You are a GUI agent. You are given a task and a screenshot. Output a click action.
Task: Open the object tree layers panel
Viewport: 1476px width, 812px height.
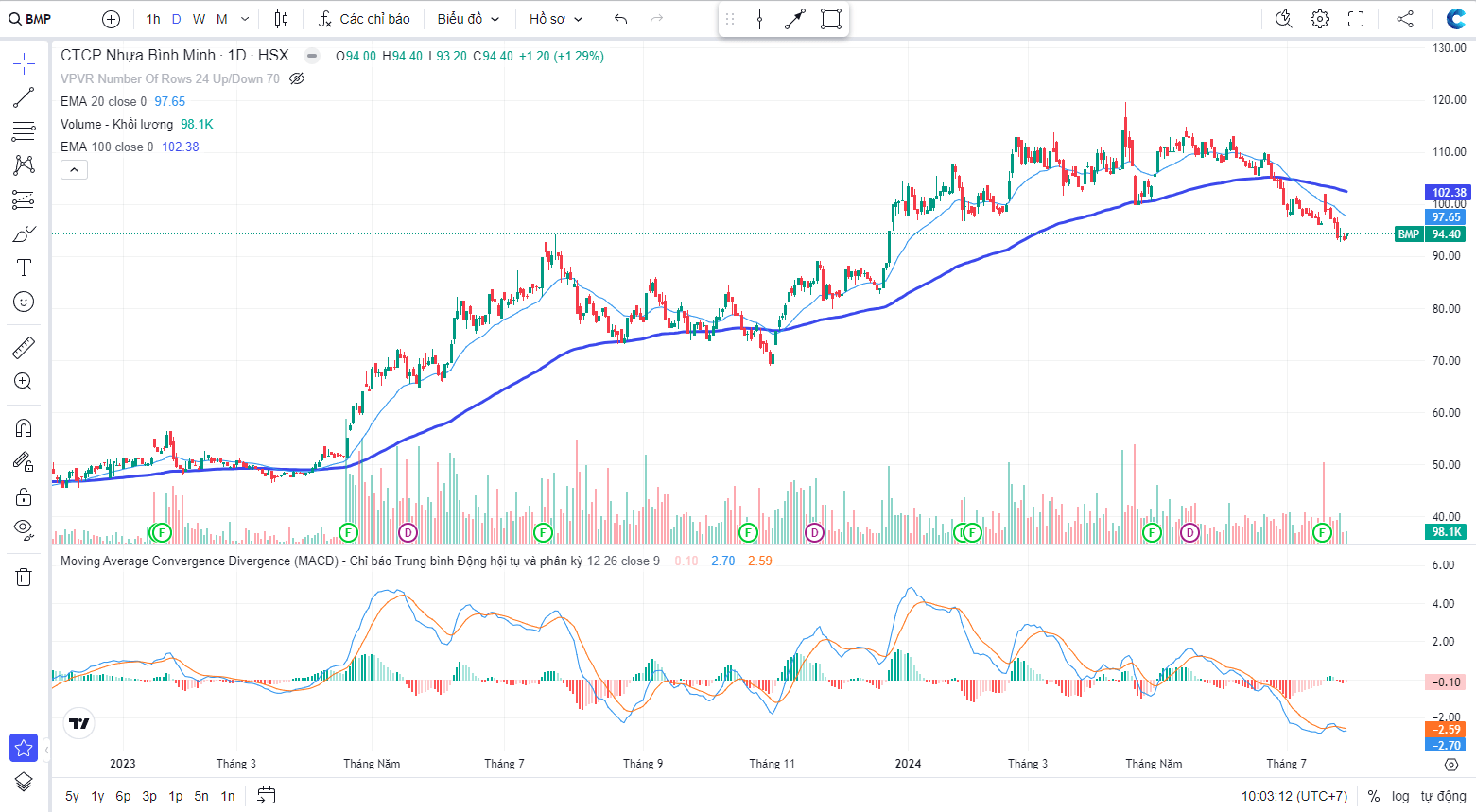point(24,782)
